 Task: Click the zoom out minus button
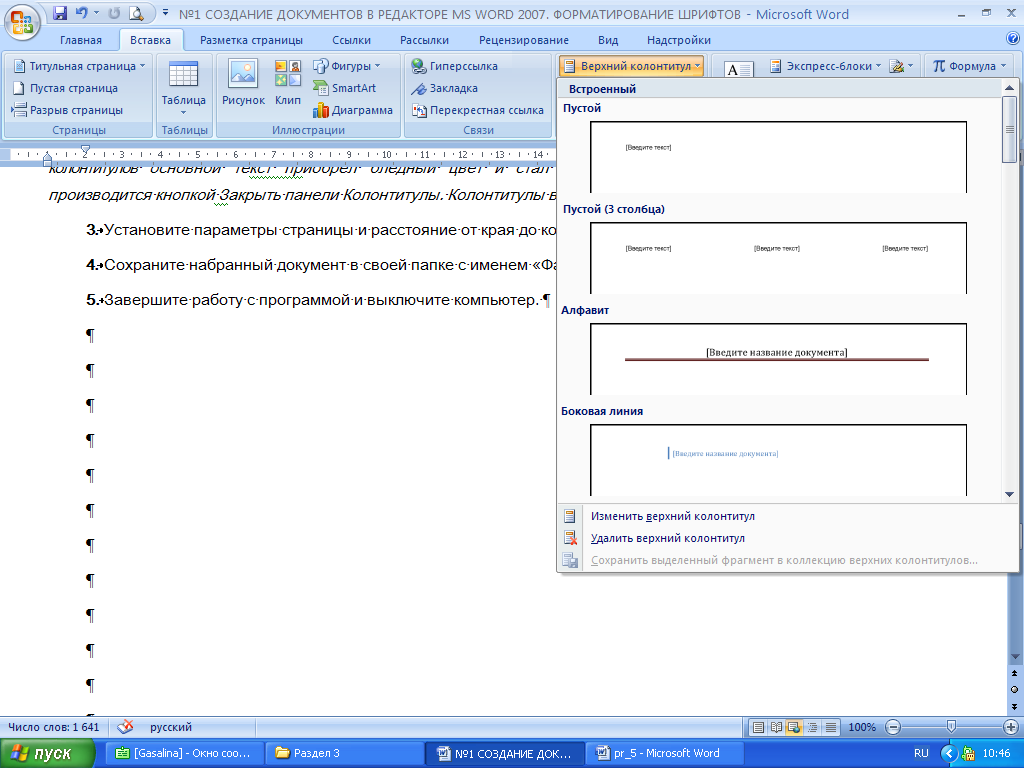tap(893, 727)
